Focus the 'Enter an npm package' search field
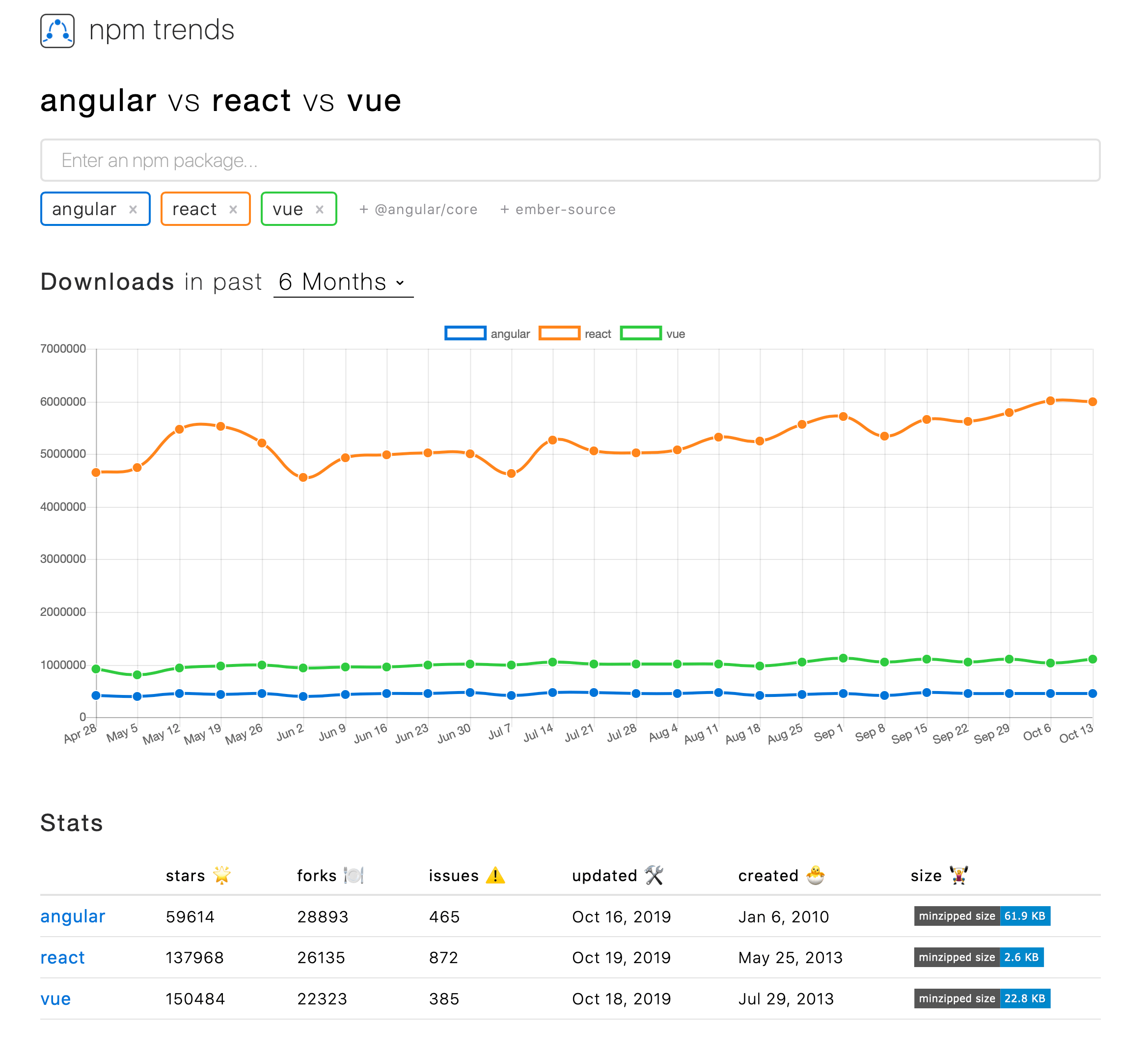Screen dimensions: 1148x1054 click(x=570, y=160)
